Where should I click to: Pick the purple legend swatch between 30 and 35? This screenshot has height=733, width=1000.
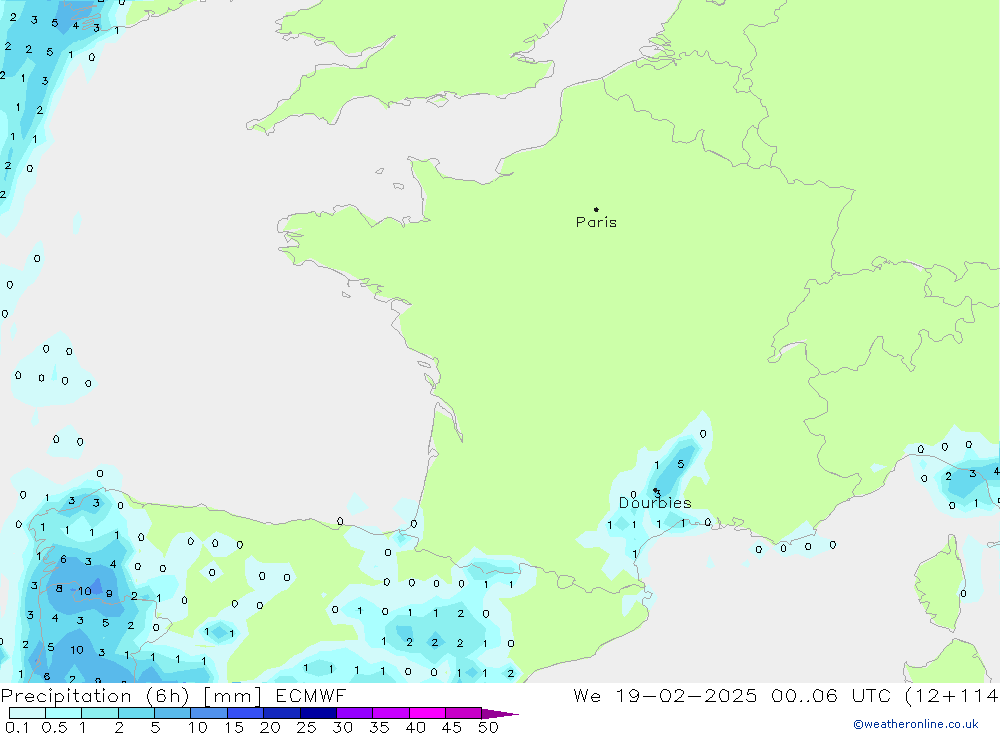coord(355,713)
